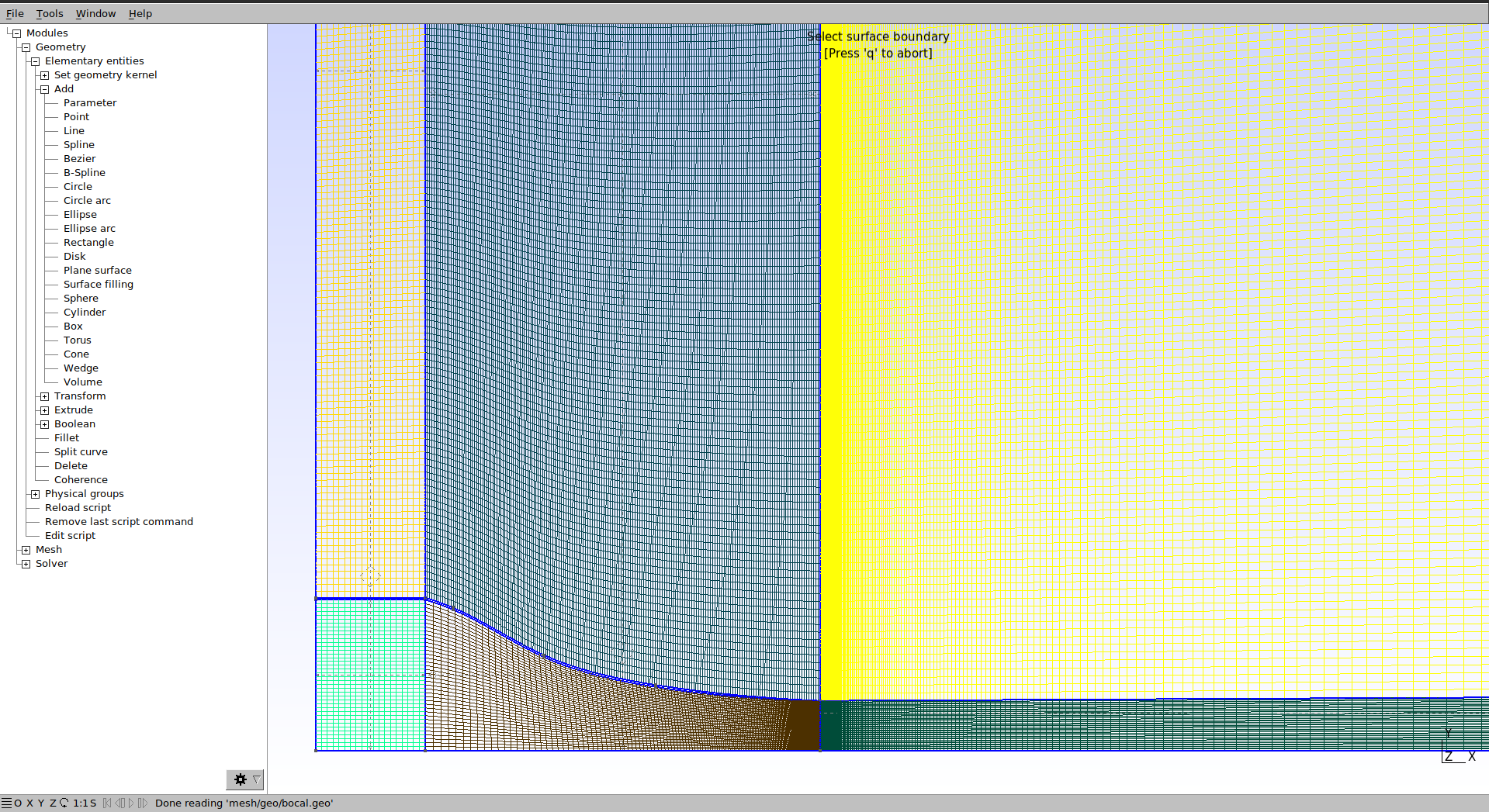Click the 'Done reading' status message
Image resolution: width=1489 pixels, height=812 pixels.
coord(244,803)
